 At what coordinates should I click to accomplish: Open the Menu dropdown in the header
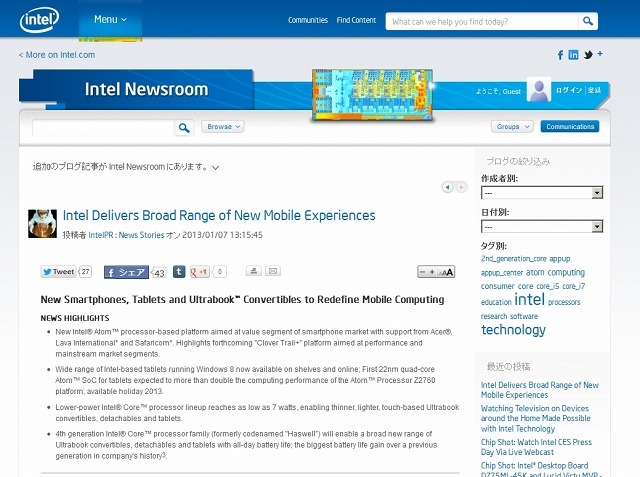(110, 19)
